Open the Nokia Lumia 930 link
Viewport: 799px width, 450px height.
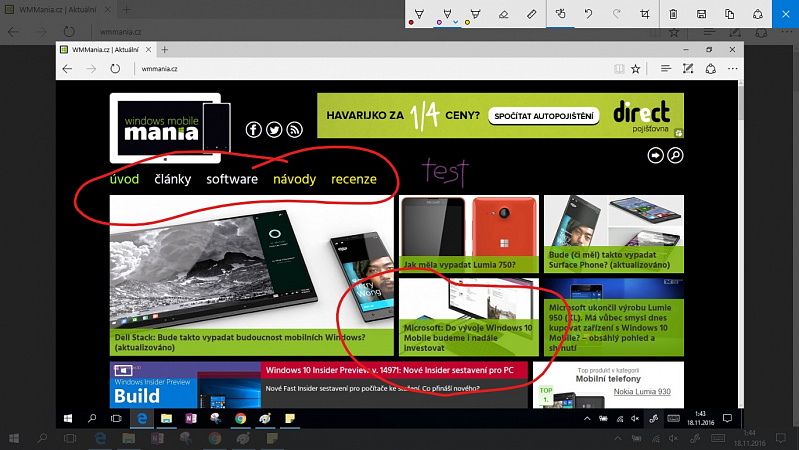[642, 391]
